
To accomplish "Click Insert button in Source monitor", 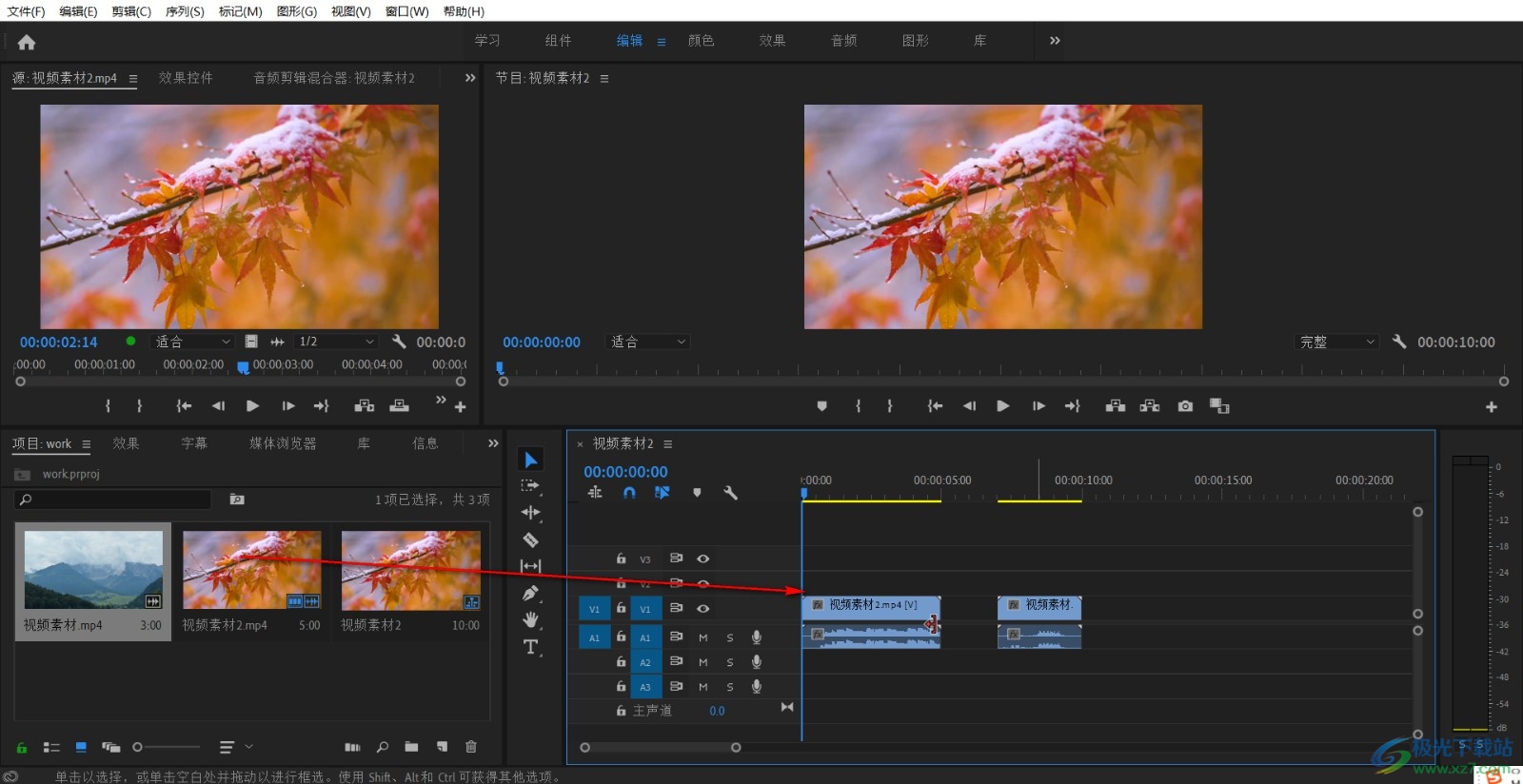I will [x=364, y=406].
